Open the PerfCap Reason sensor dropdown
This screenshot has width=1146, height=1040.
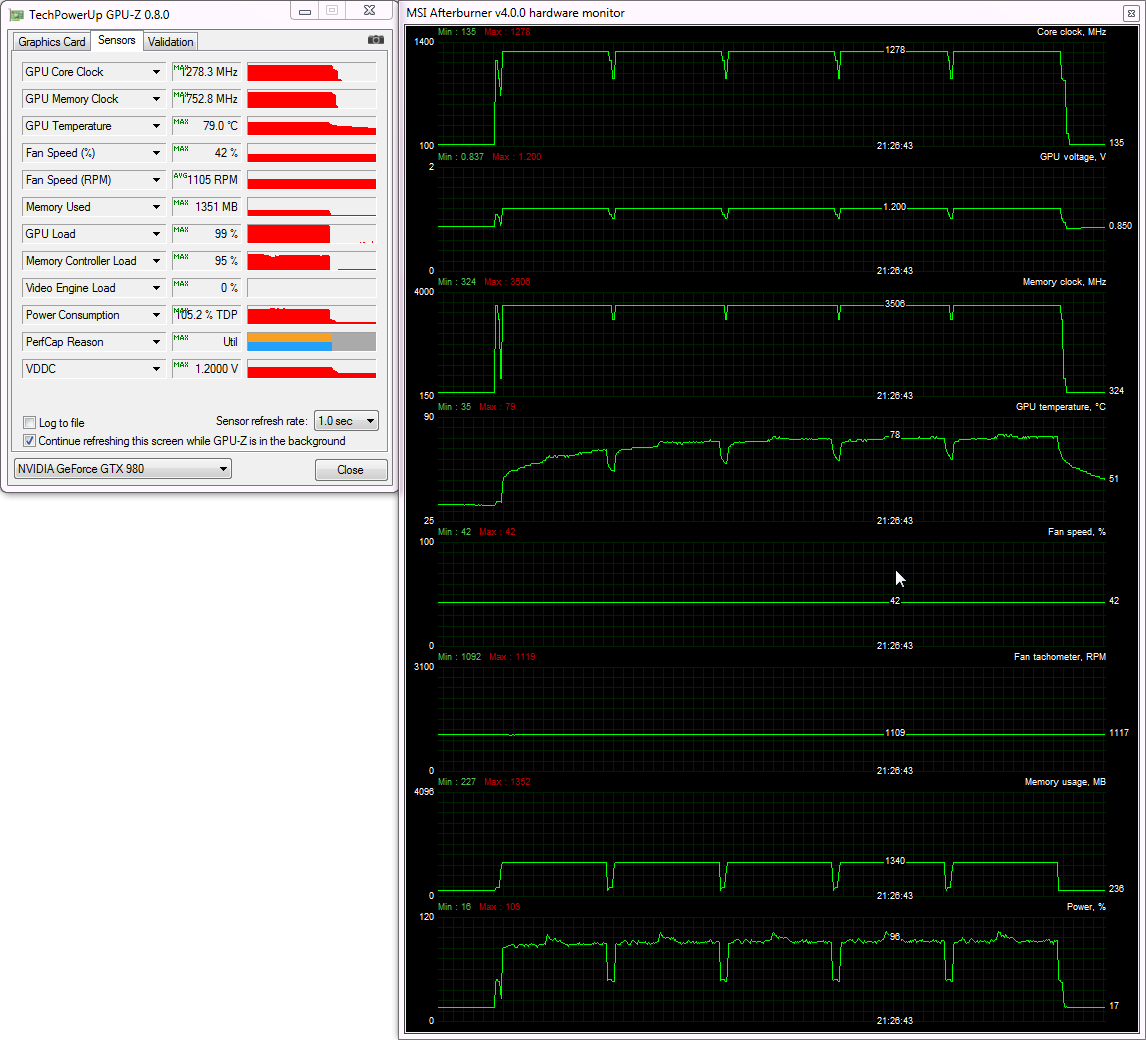[156, 342]
